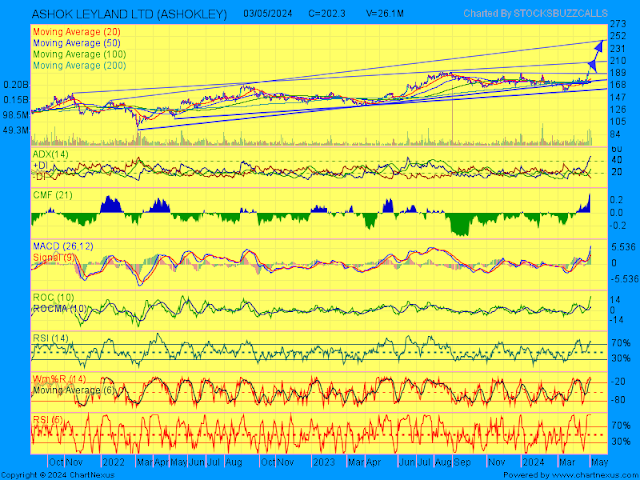The height and width of the screenshot is (480, 640).
Task: Click the 70% level of the RSI (14) scale
Action: point(621,343)
